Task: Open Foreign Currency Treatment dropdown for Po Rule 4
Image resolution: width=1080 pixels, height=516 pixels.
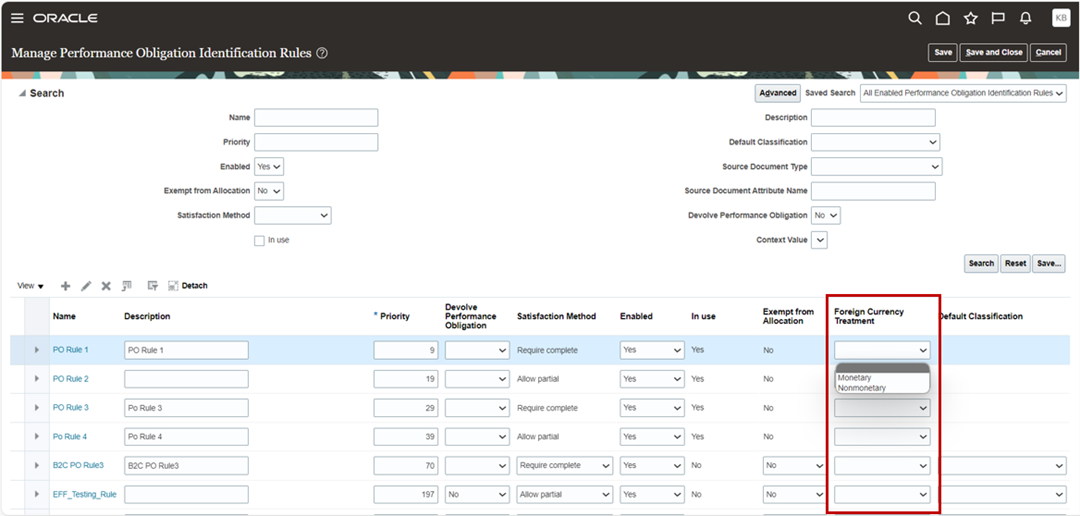Action: [882, 437]
